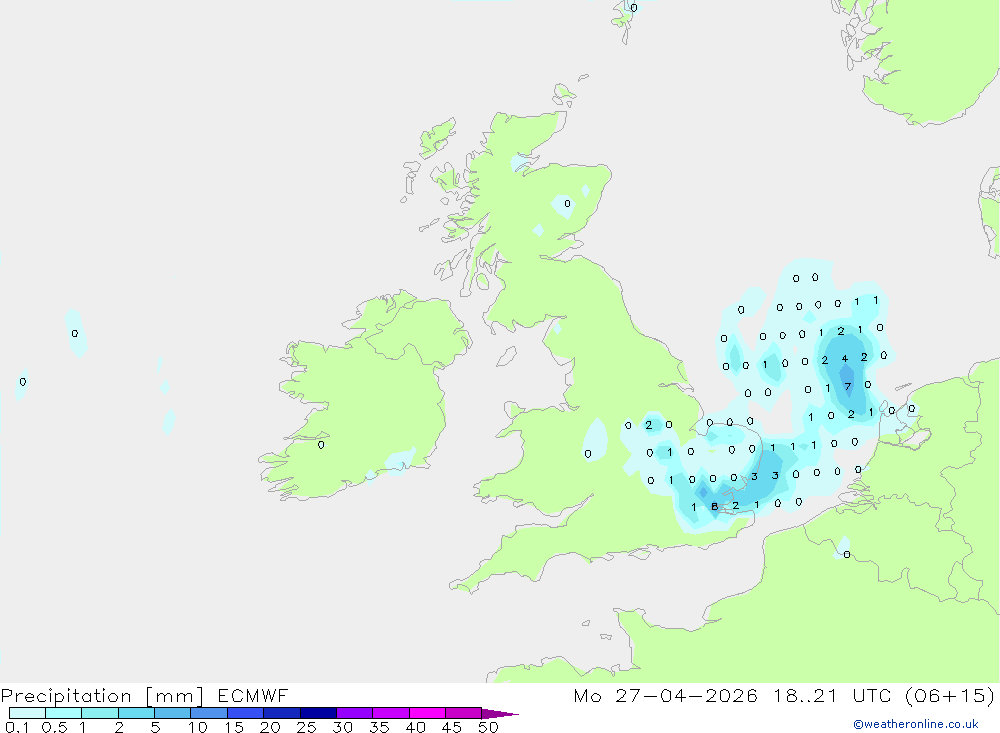Select the 10–15 mm legend color block
Image resolution: width=1000 pixels, height=733 pixels.
point(209,713)
